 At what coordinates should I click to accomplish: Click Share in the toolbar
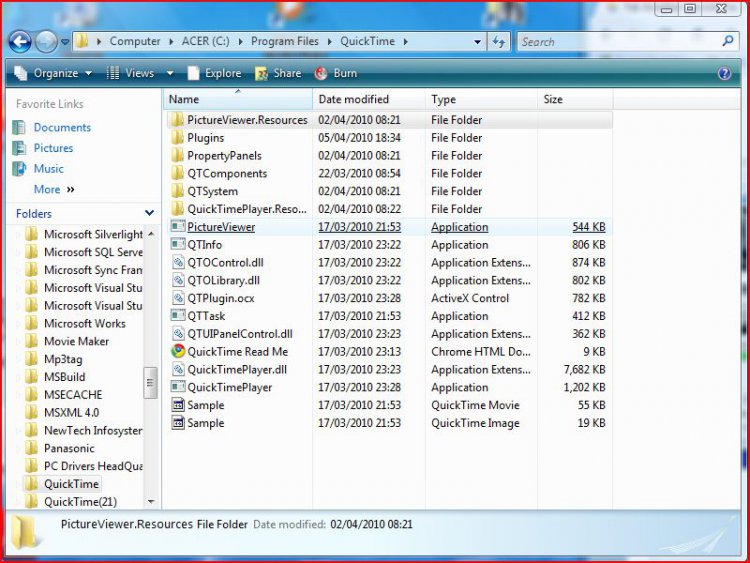(x=278, y=73)
